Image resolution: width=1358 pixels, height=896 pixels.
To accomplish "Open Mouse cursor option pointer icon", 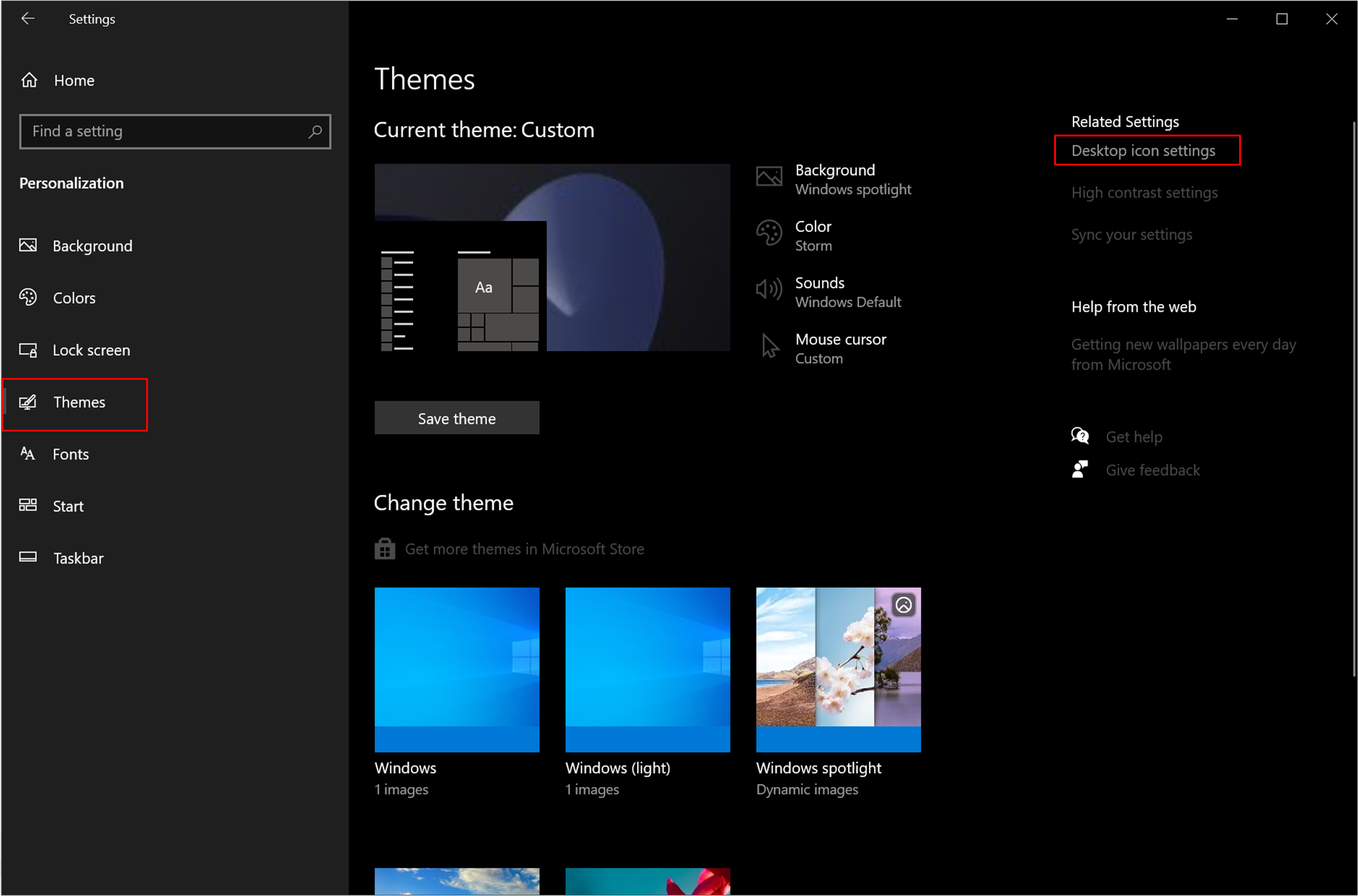I will (770, 346).
